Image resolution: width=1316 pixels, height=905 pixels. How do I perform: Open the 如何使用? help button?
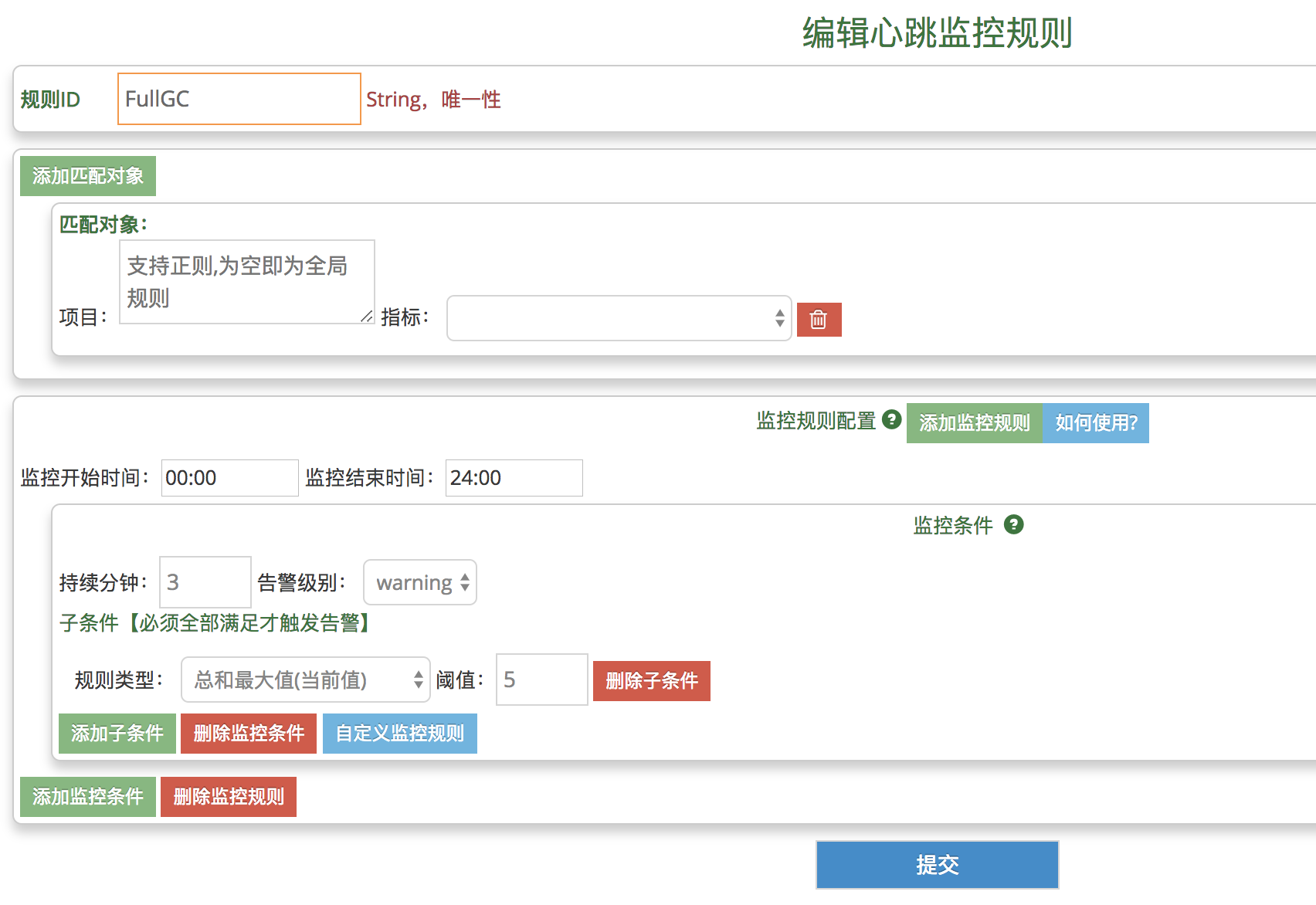(1095, 423)
